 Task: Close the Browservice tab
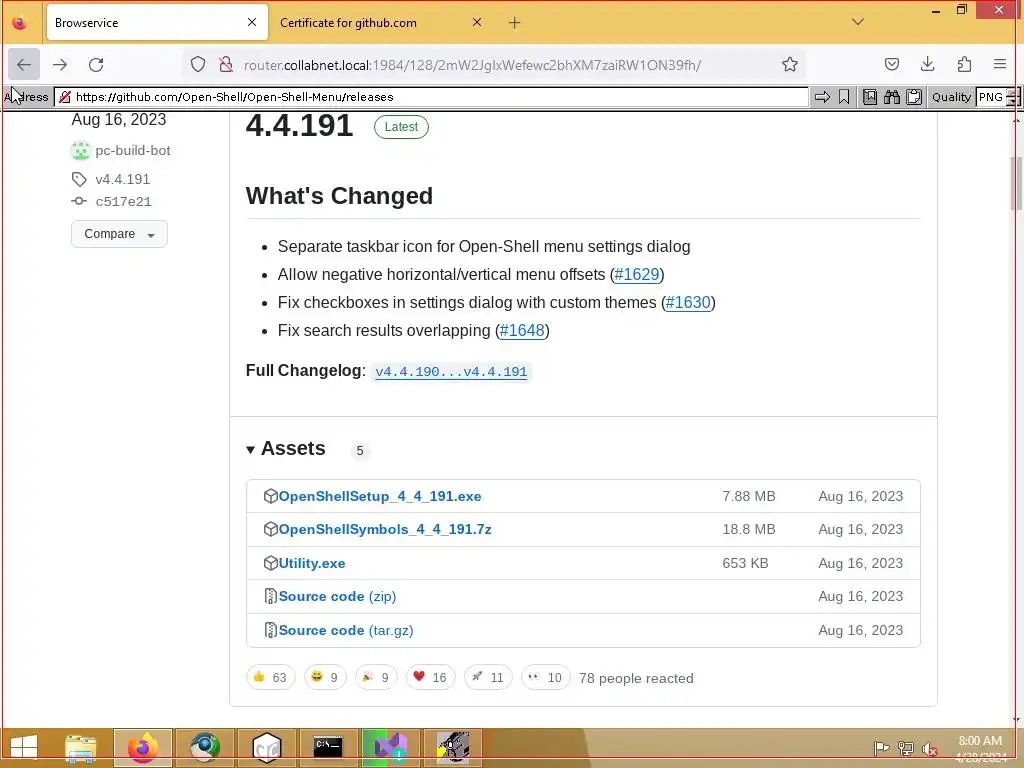251,23
